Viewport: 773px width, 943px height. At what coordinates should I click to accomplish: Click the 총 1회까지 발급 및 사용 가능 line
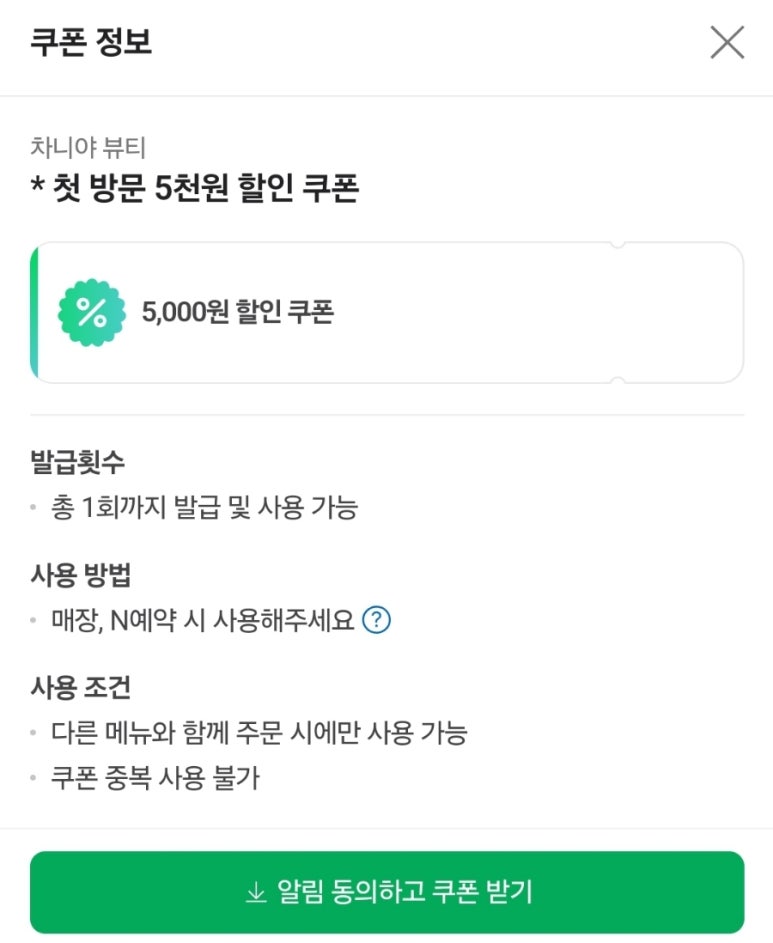tap(204, 508)
